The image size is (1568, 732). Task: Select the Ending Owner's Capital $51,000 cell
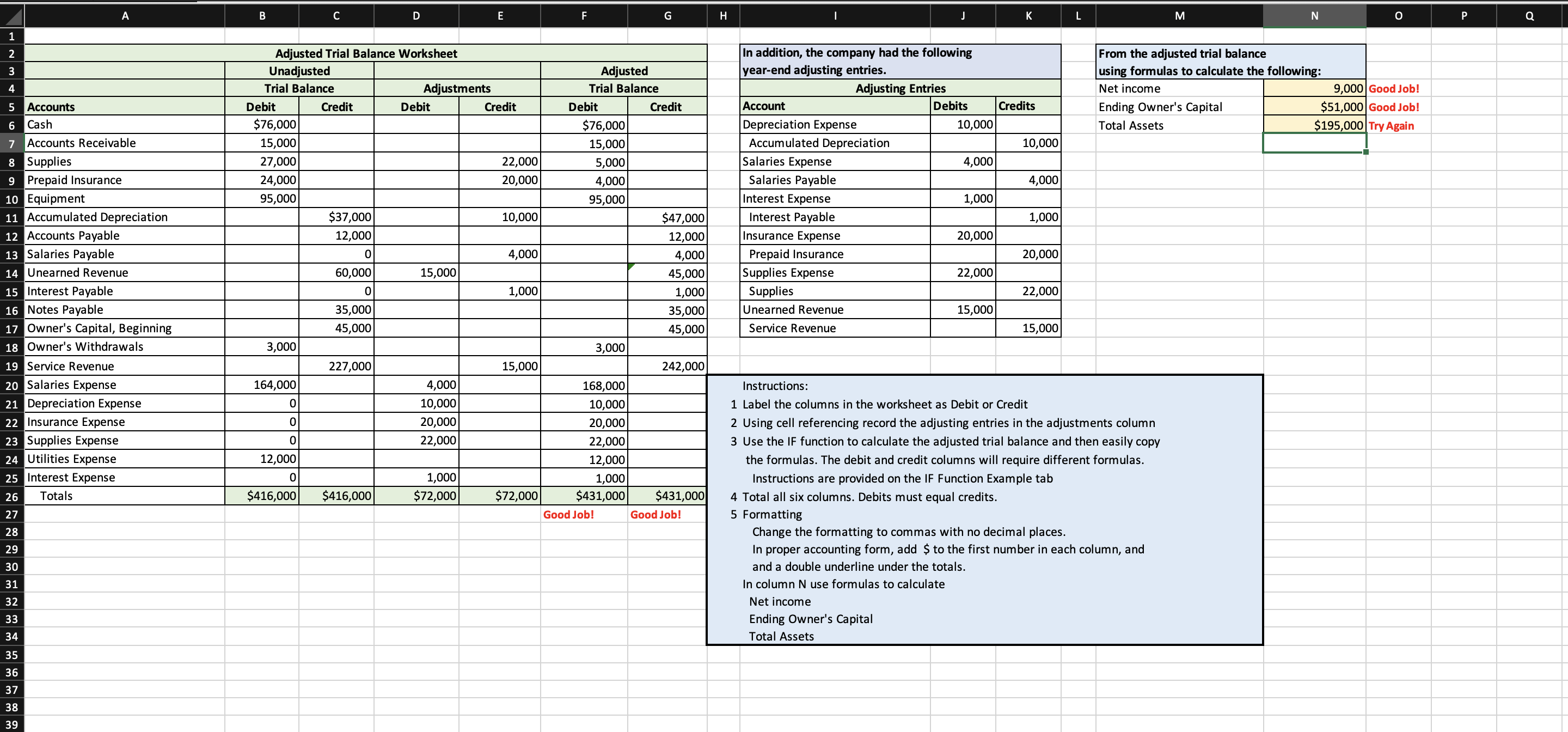click(x=1314, y=107)
